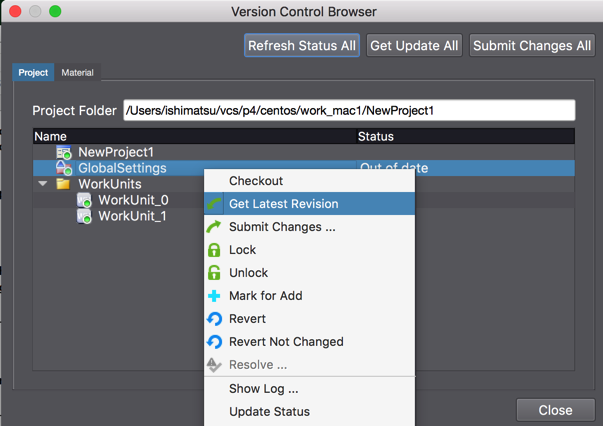Switch to the Material tab
603x426 pixels.
77,73
